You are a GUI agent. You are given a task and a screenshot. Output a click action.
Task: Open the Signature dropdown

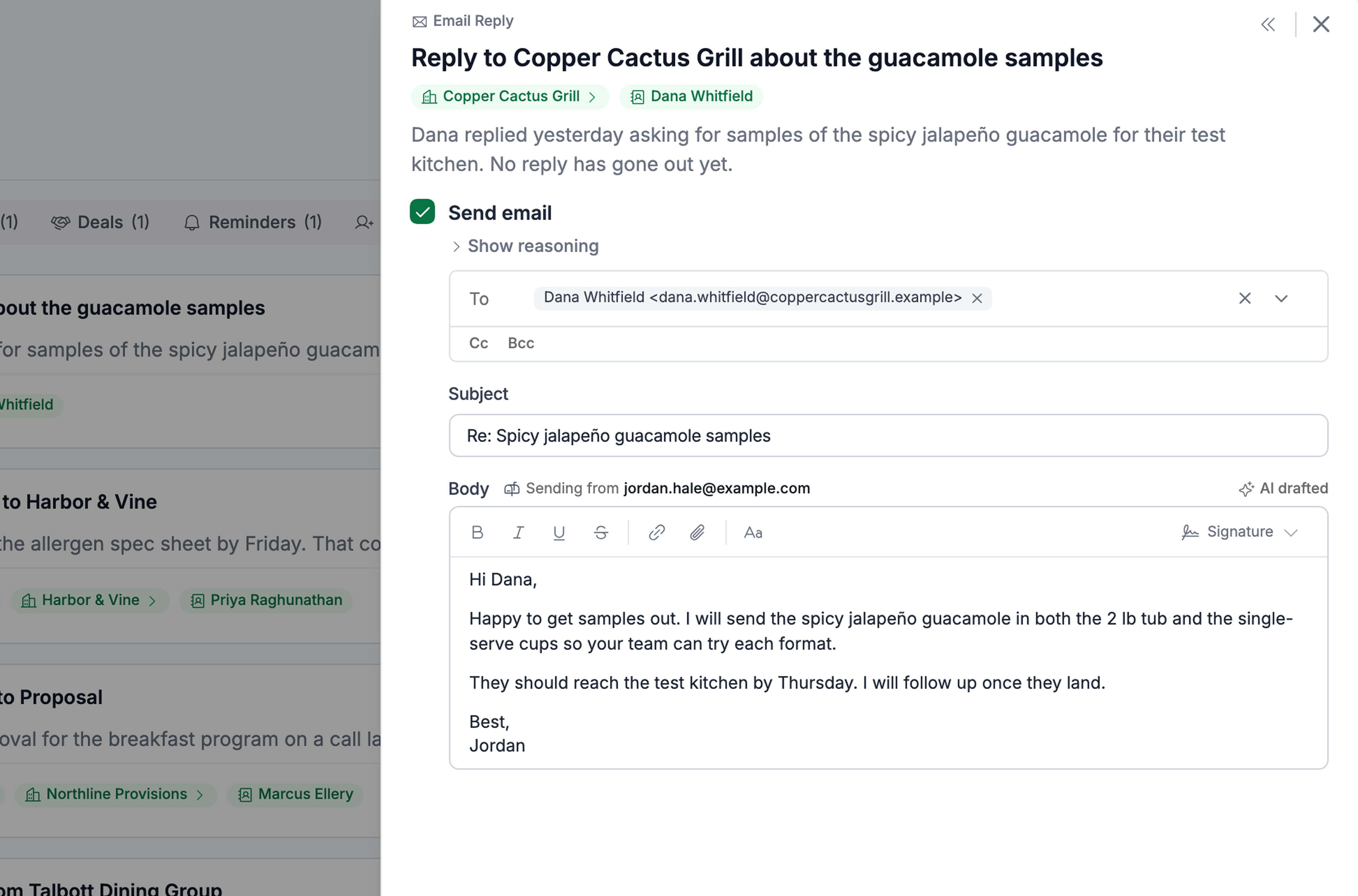(x=1240, y=532)
